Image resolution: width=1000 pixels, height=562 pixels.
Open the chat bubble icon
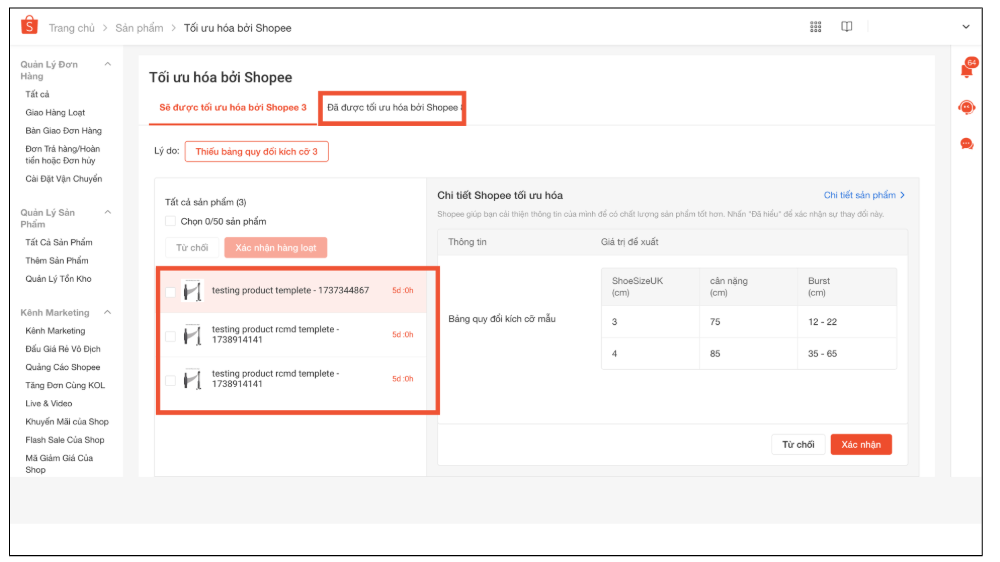[x=966, y=144]
